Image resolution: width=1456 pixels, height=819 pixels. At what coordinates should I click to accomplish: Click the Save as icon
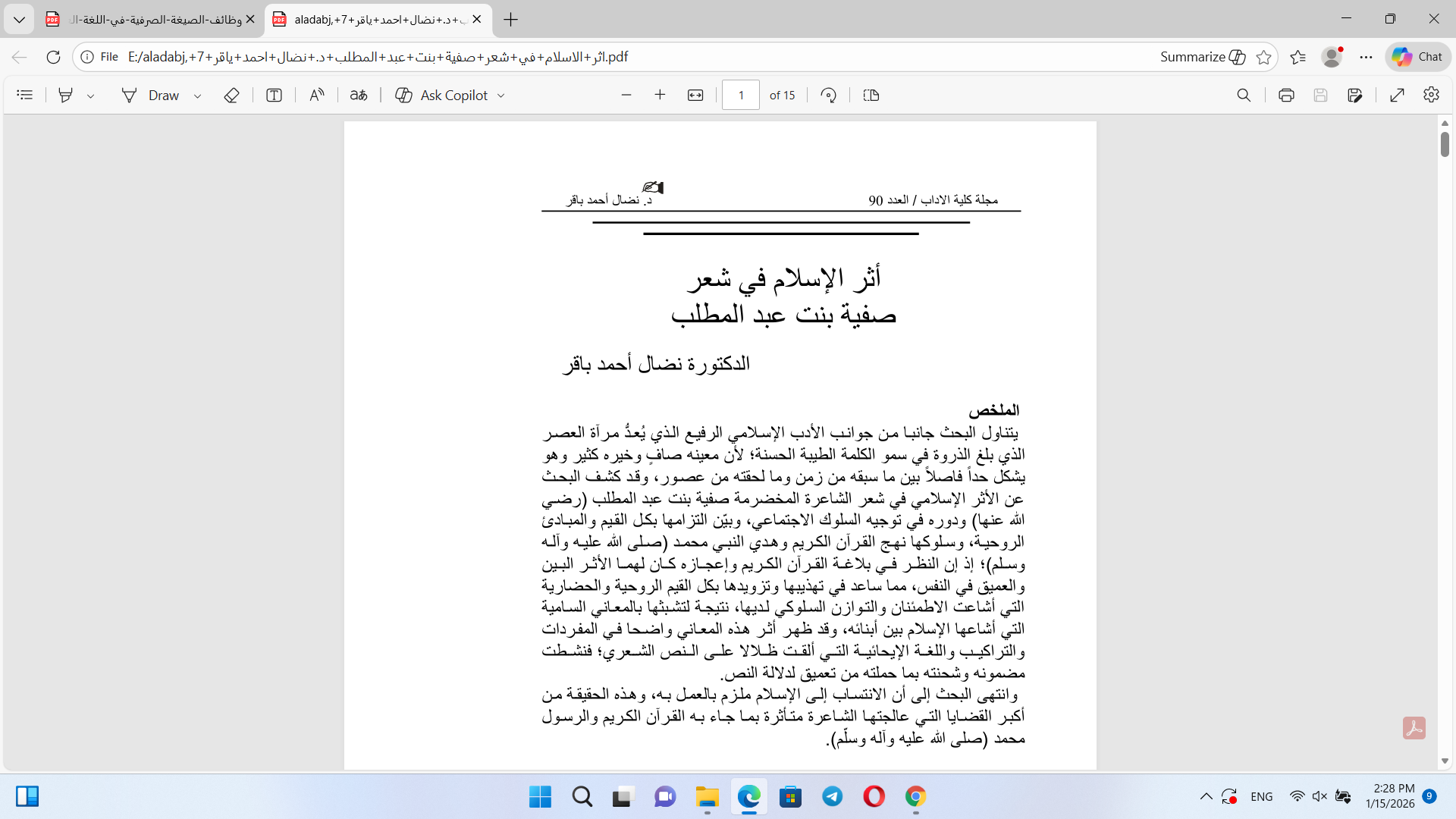(1355, 95)
